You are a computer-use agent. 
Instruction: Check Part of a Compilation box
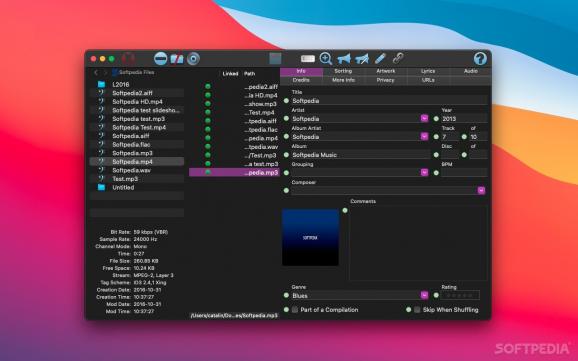295,310
